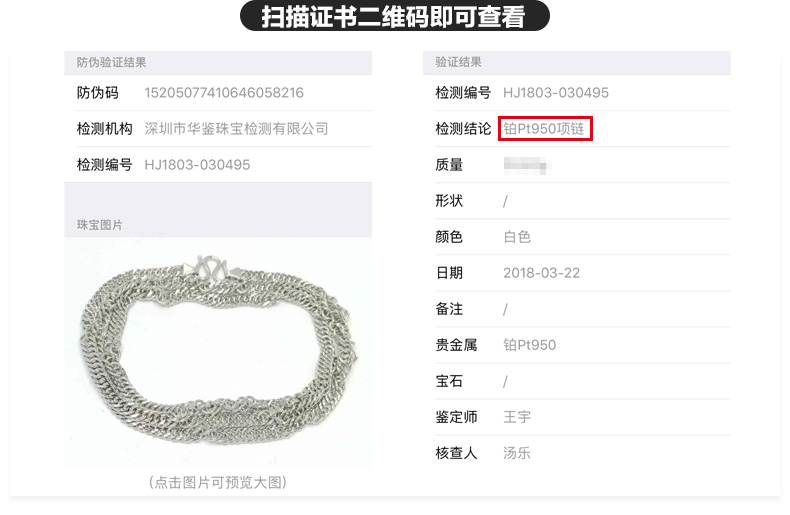Click the platinum necklace jewelry photo
The image size is (790, 515).
click(218, 352)
